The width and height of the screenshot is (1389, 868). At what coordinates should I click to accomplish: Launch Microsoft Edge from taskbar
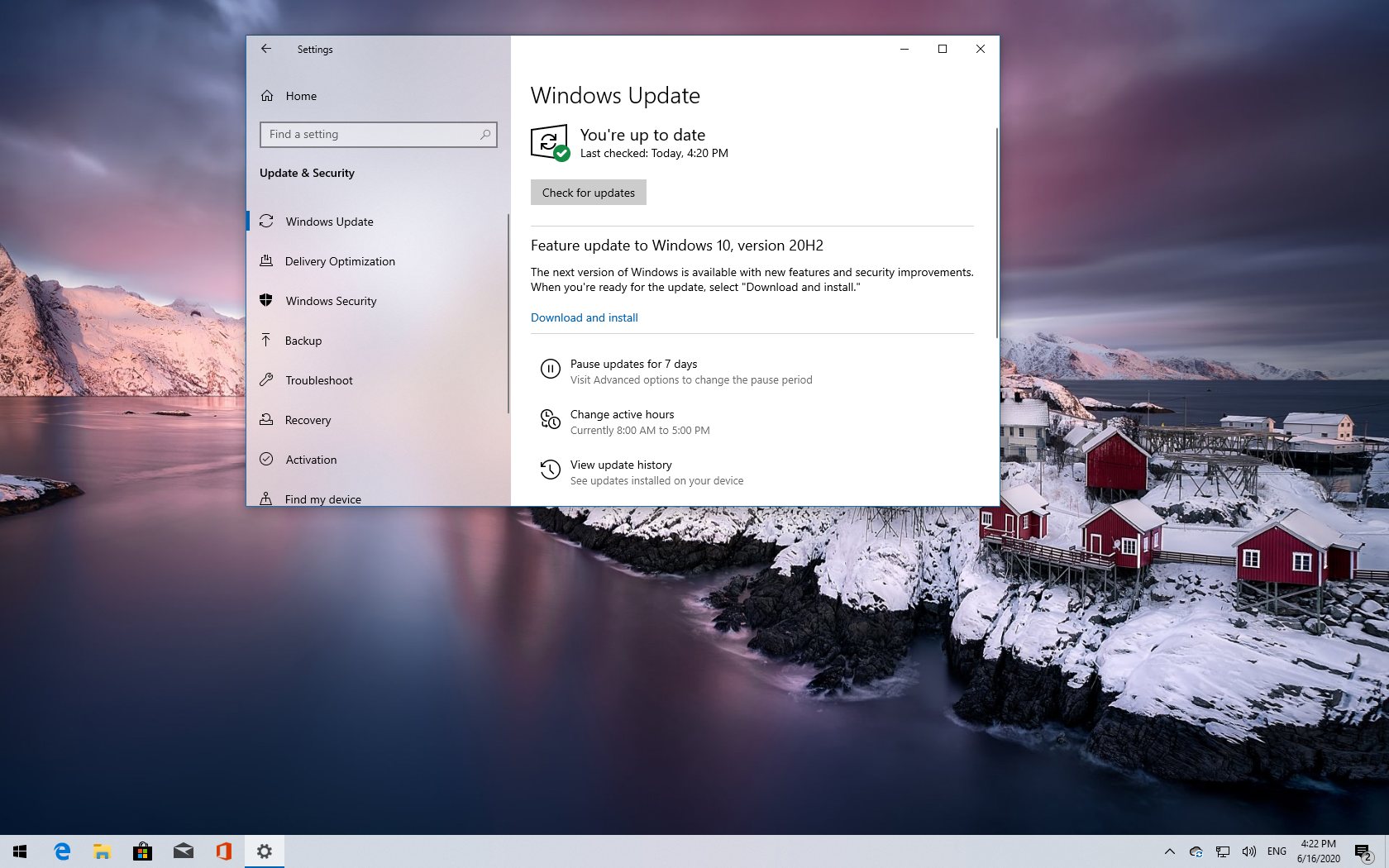(62, 851)
